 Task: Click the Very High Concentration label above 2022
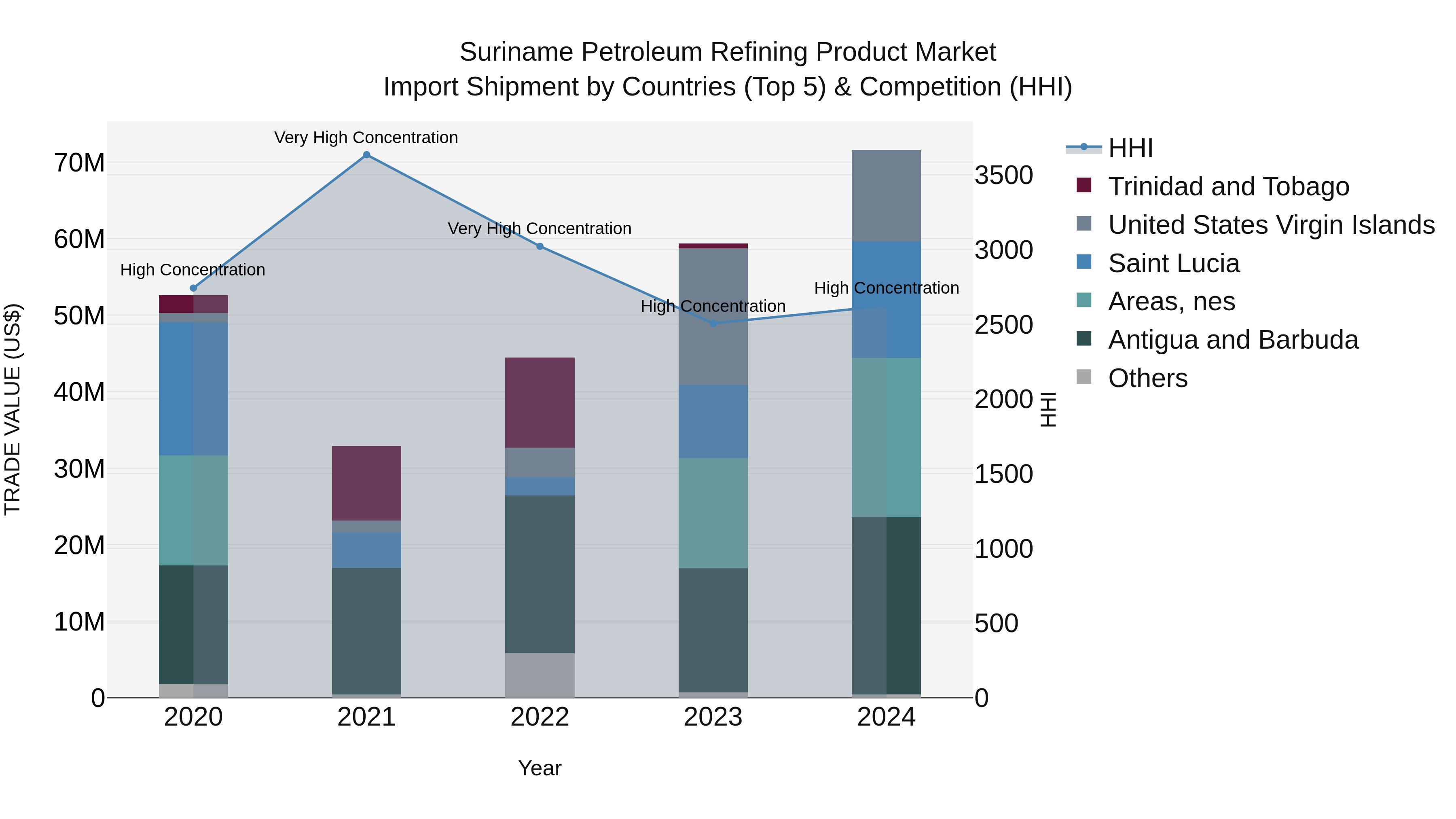540,229
